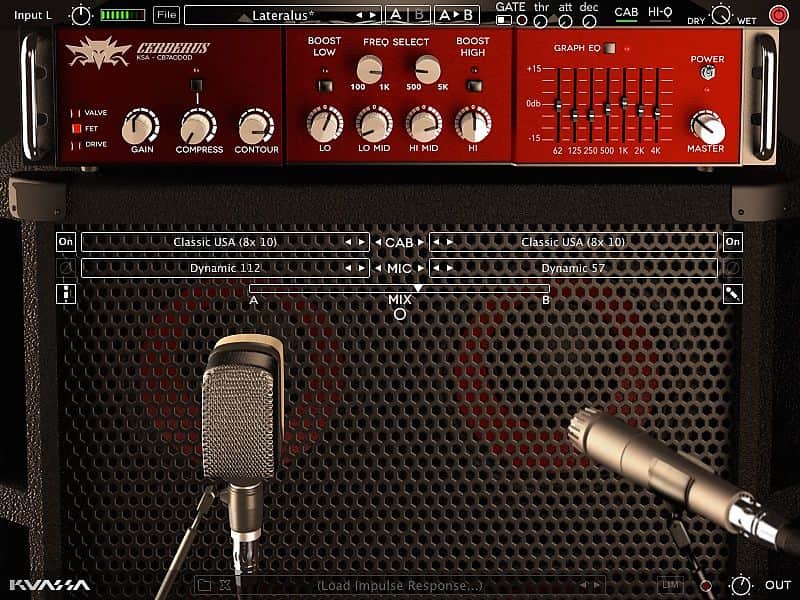Copy settings A to B
The width and height of the screenshot is (800, 600).
(456, 15)
